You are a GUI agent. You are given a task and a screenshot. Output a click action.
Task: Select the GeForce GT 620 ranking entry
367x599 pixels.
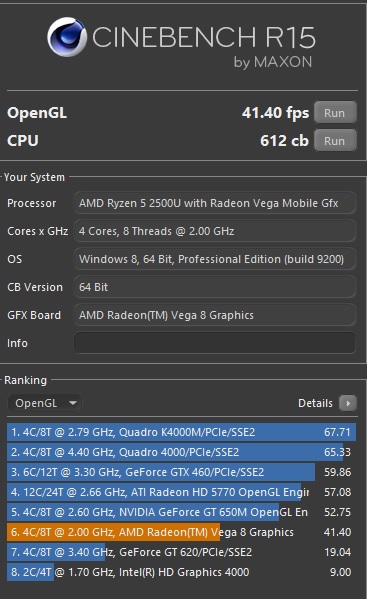click(181, 552)
